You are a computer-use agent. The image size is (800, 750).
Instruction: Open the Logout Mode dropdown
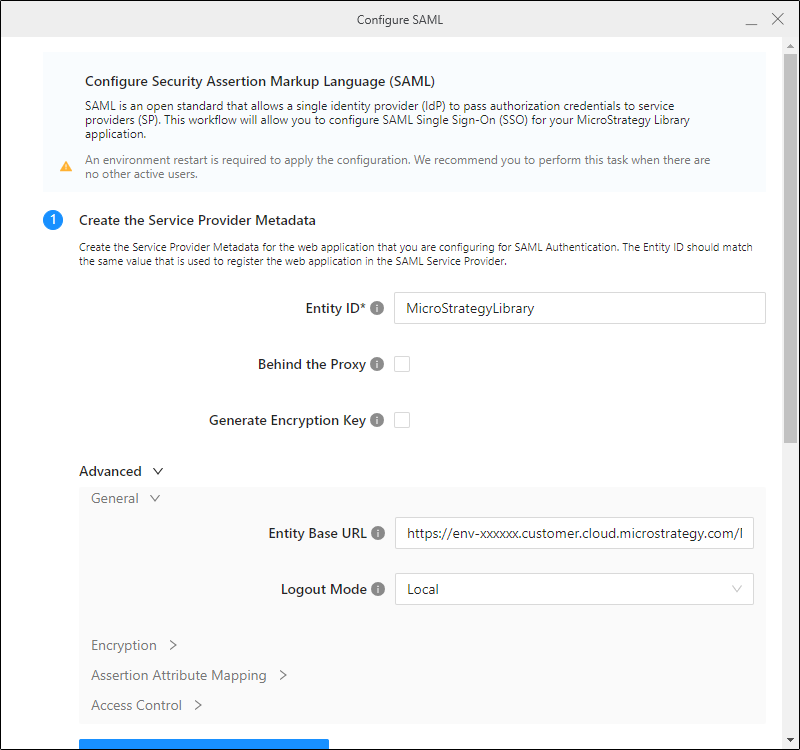574,589
